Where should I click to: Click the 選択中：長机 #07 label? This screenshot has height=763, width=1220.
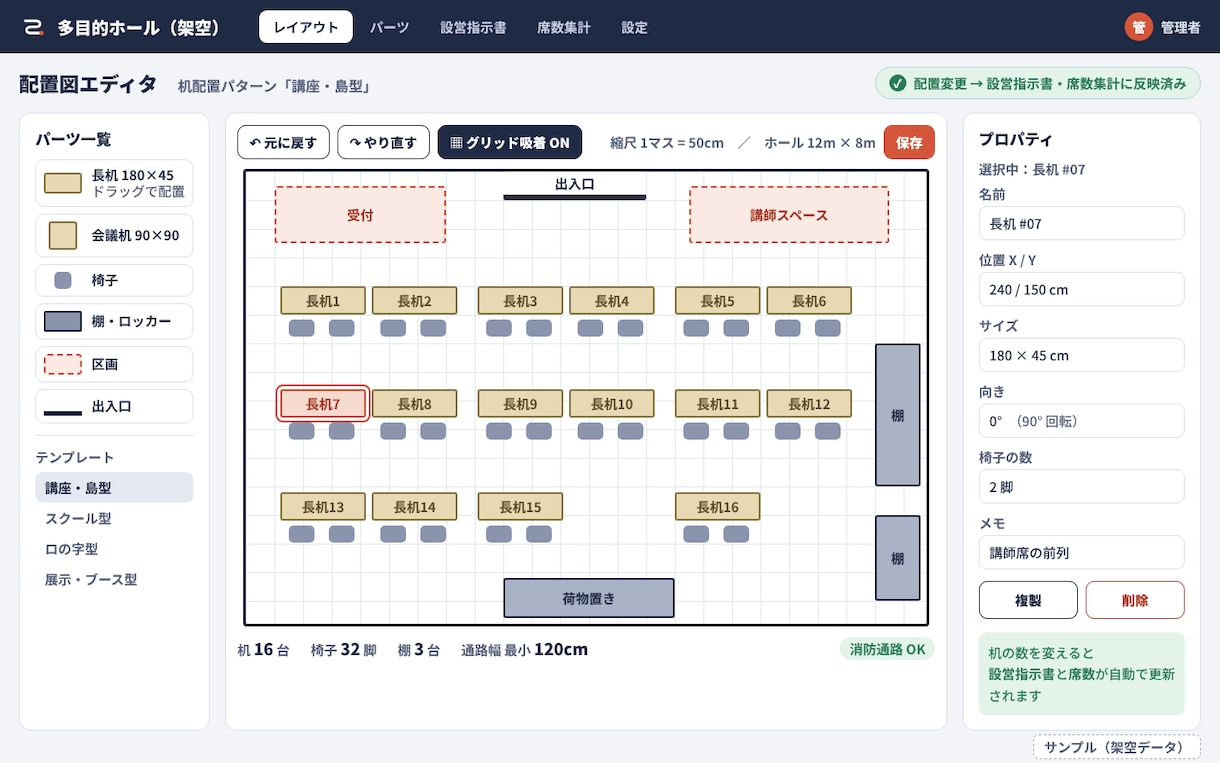pos(1032,170)
